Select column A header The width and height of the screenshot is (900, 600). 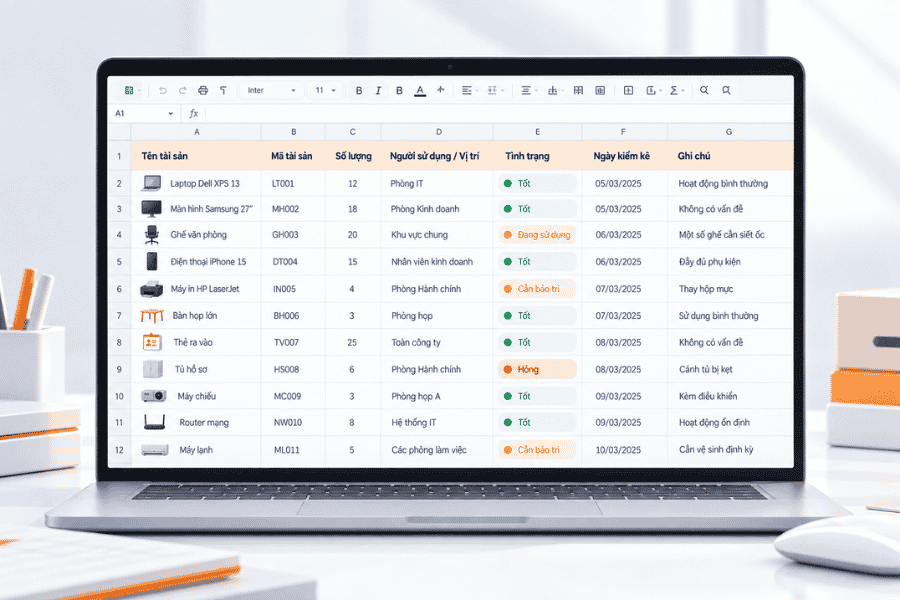click(196, 132)
